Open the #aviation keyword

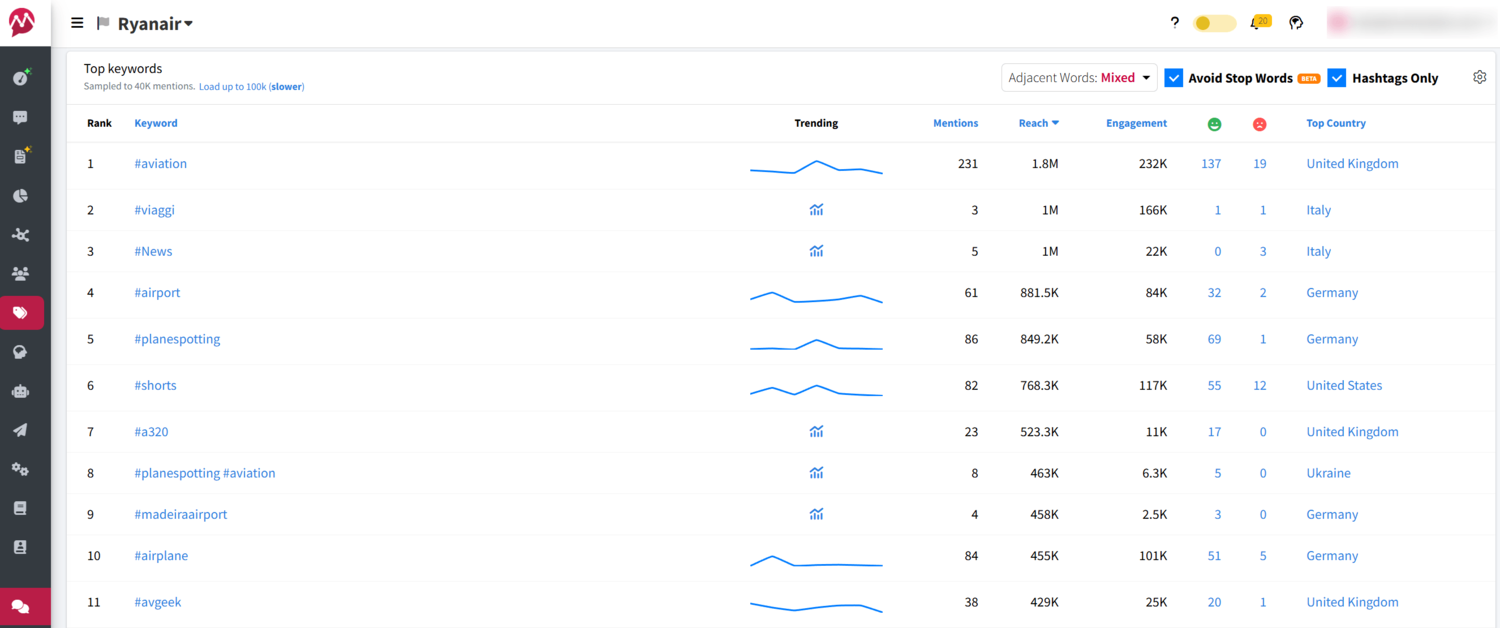(160, 164)
